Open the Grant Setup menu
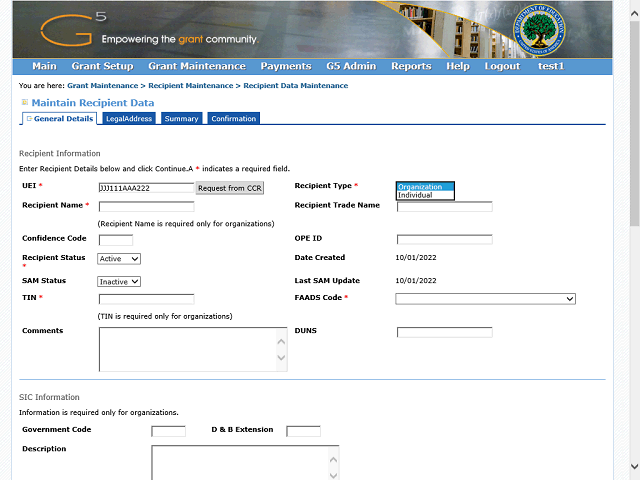 tap(102, 66)
